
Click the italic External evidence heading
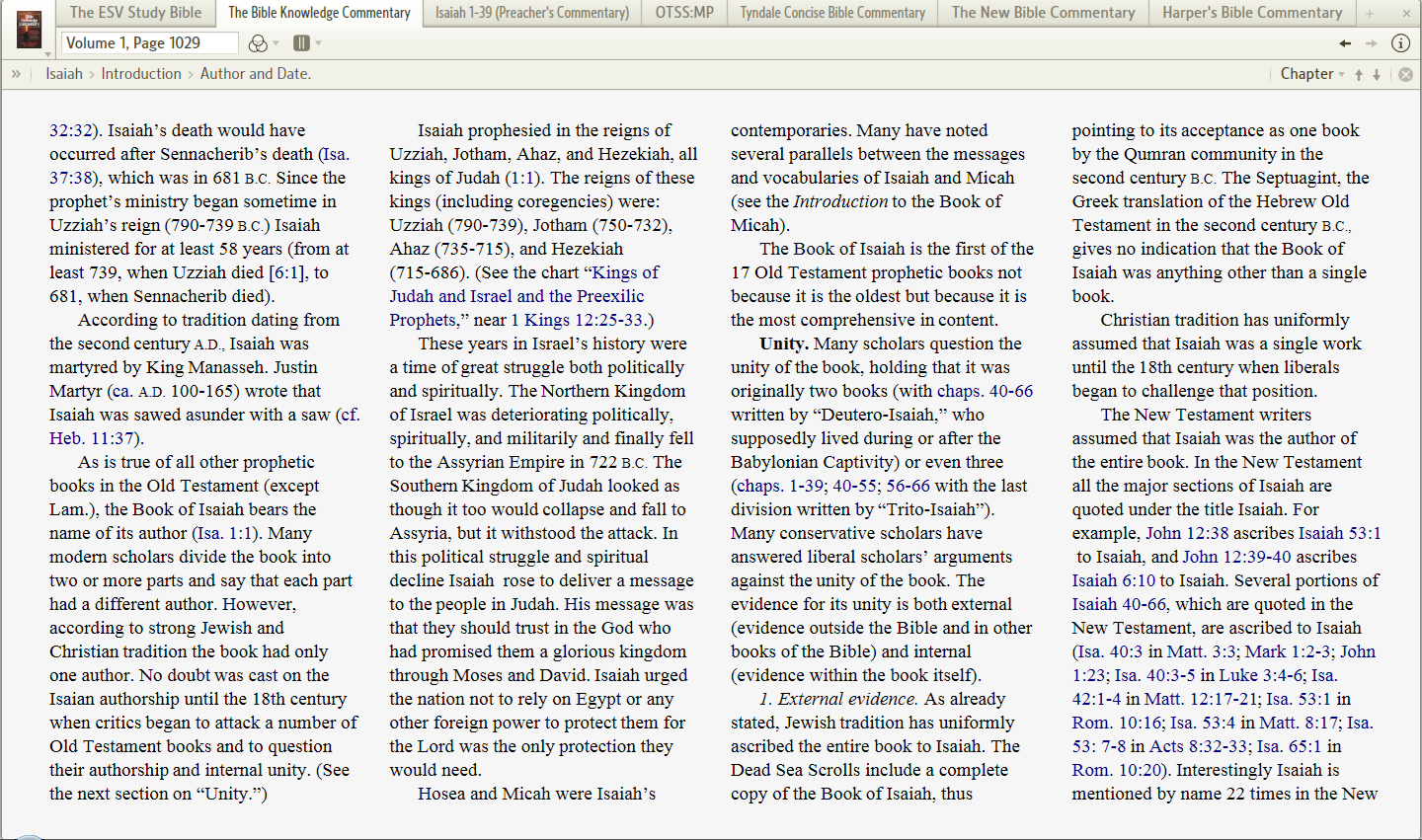tap(848, 699)
